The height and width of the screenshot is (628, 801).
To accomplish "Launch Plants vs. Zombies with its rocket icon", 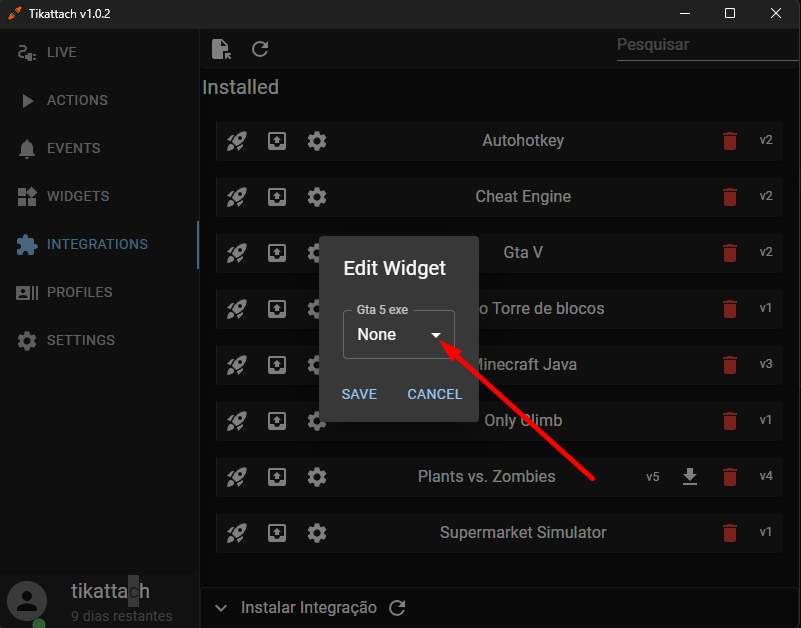I will [237, 477].
